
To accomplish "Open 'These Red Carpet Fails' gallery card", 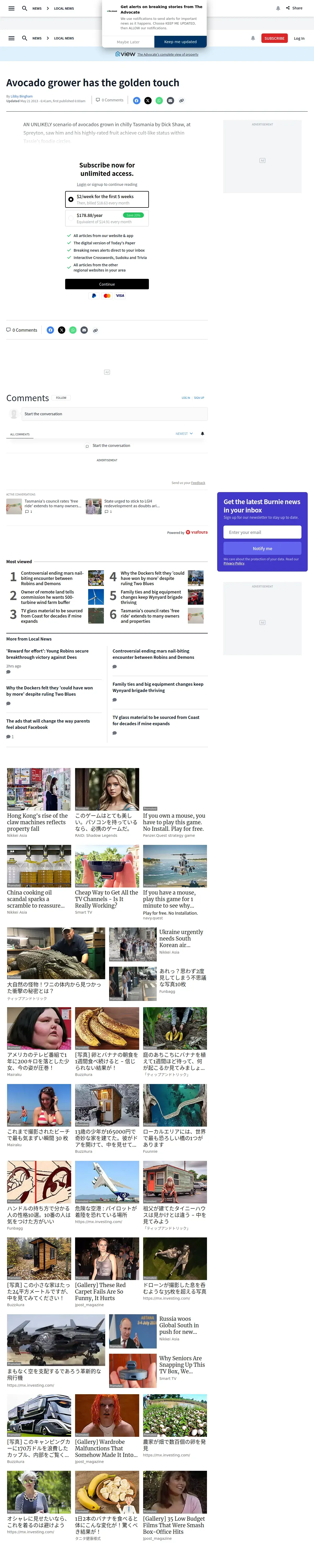I will click(107, 1273).
